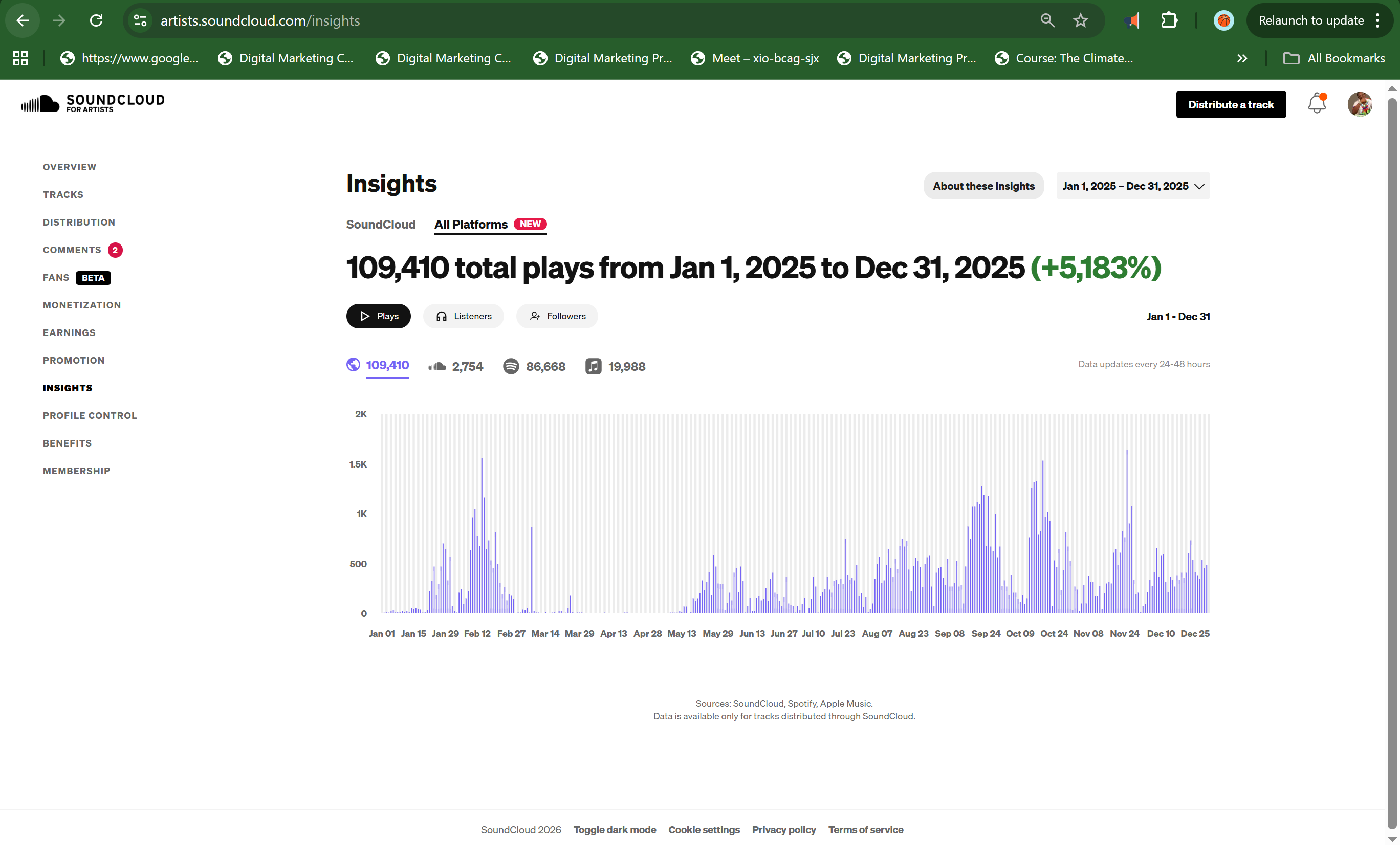Screen dimensions: 1400x845
Task: Open Tracks in the sidebar
Action: (x=63, y=195)
